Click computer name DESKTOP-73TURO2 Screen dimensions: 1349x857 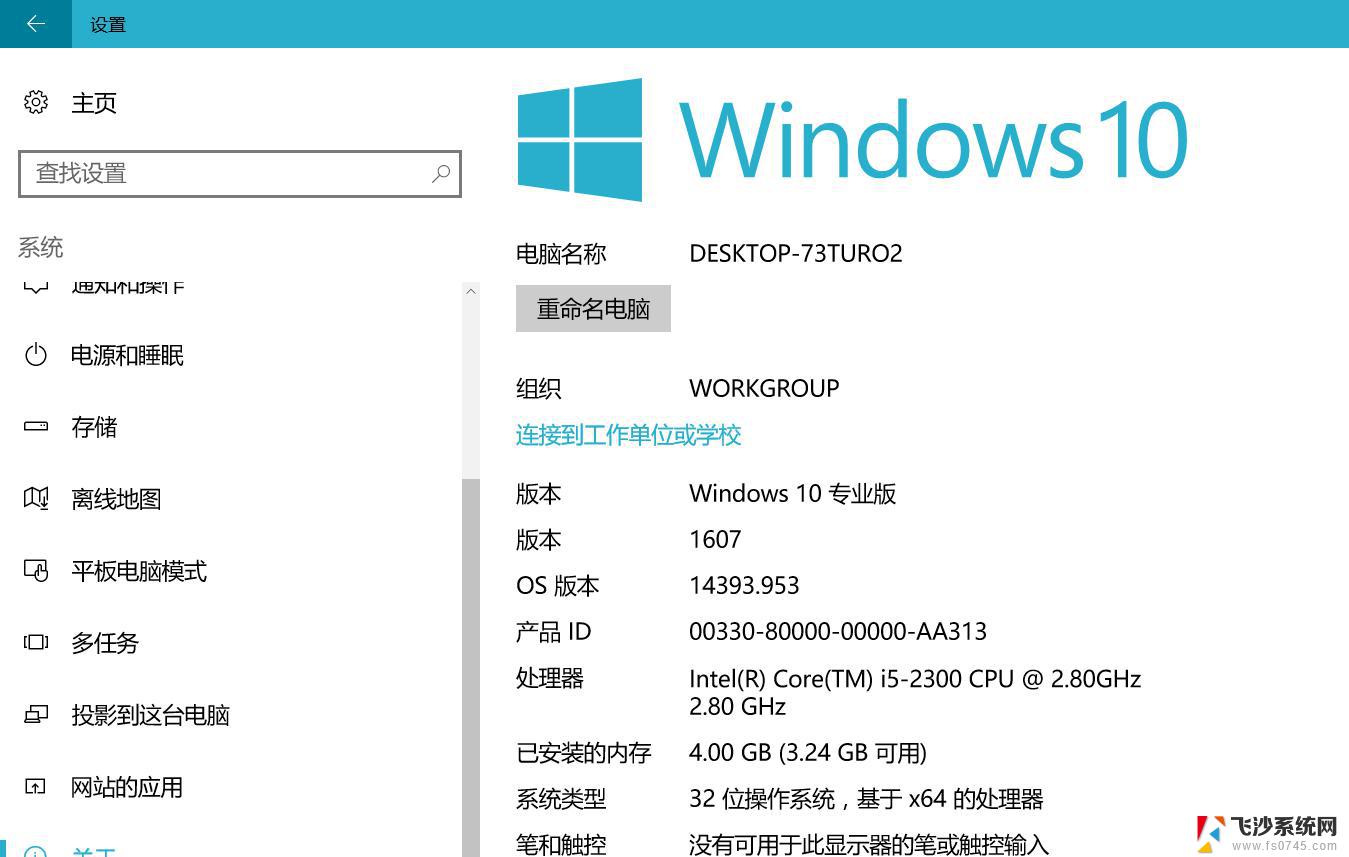(x=796, y=254)
